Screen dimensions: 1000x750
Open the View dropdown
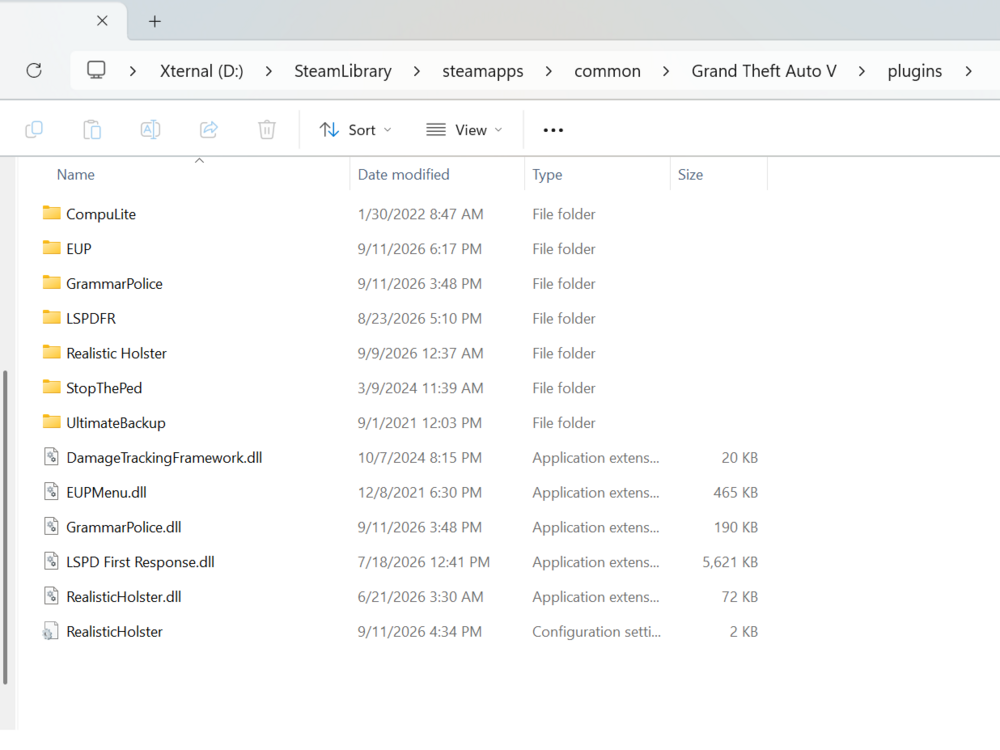coord(464,130)
